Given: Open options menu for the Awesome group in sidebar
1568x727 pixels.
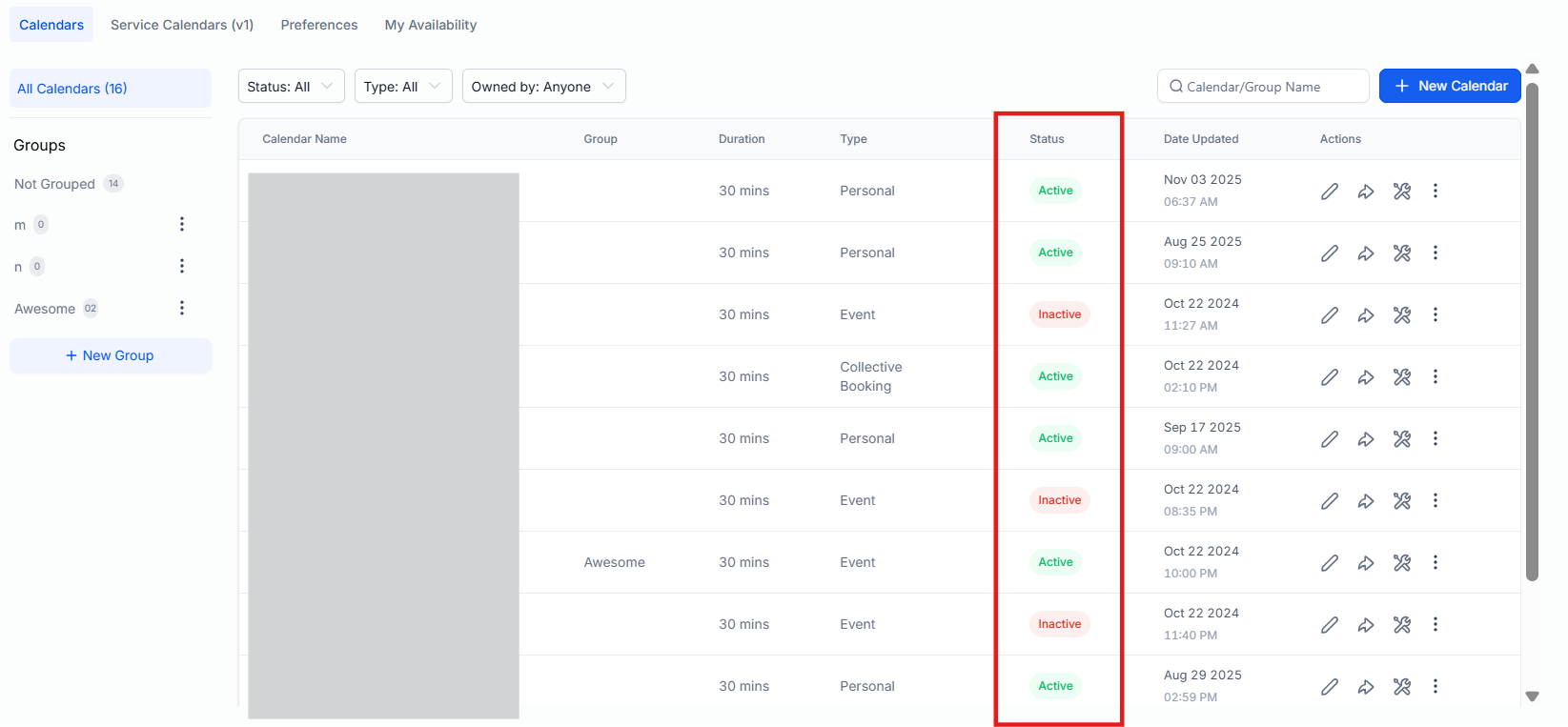Looking at the screenshot, I should [x=182, y=308].
